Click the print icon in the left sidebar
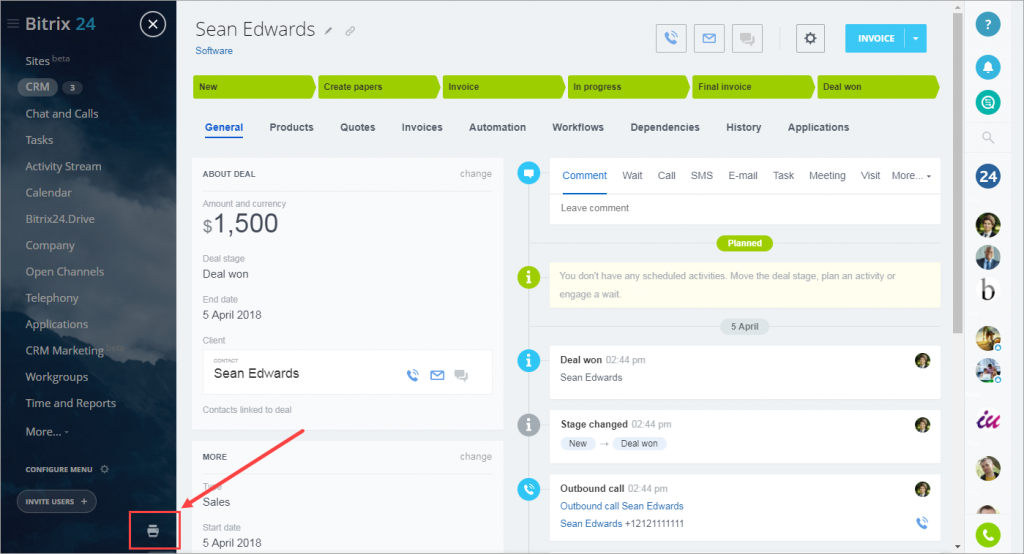This screenshot has height=554, width=1024. 153,530
